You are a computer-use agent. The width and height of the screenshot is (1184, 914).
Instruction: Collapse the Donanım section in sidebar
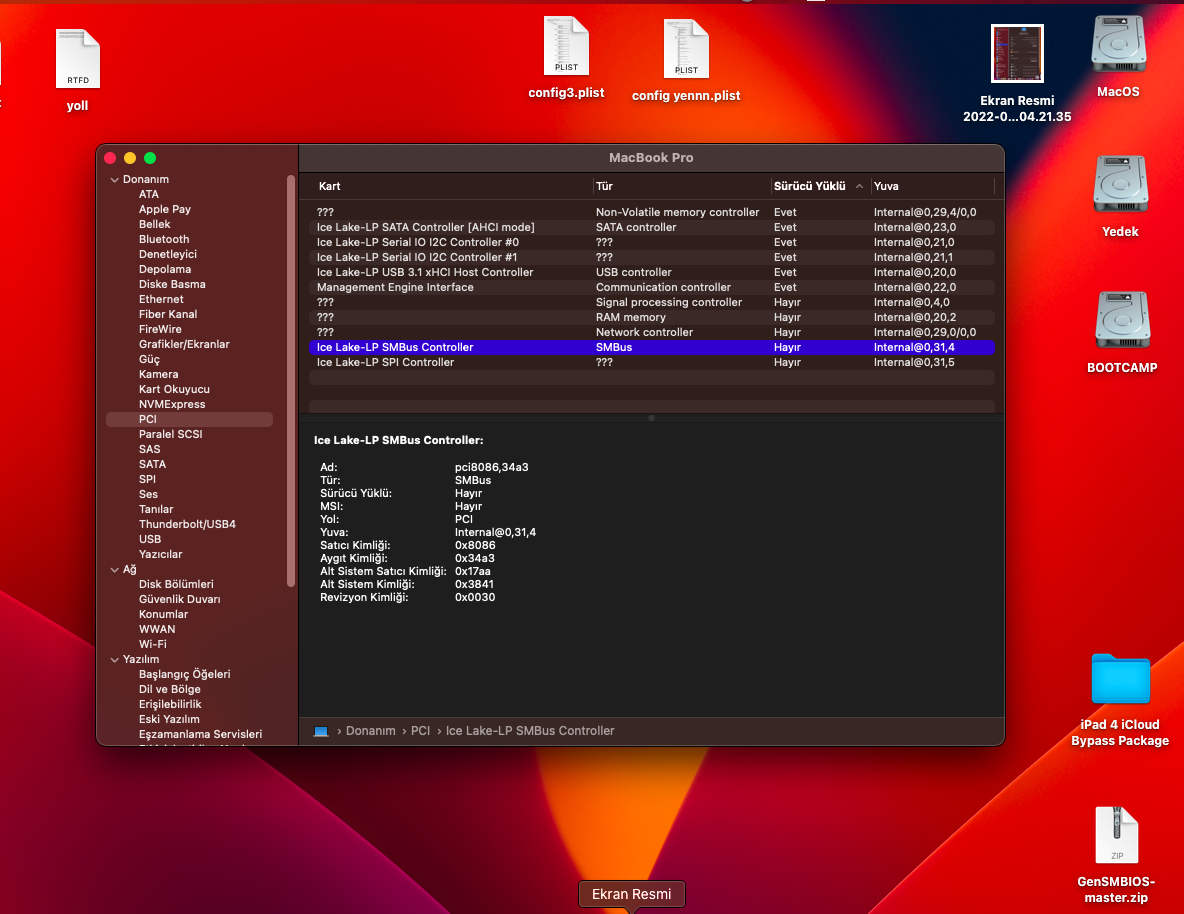tap(114, 180)
